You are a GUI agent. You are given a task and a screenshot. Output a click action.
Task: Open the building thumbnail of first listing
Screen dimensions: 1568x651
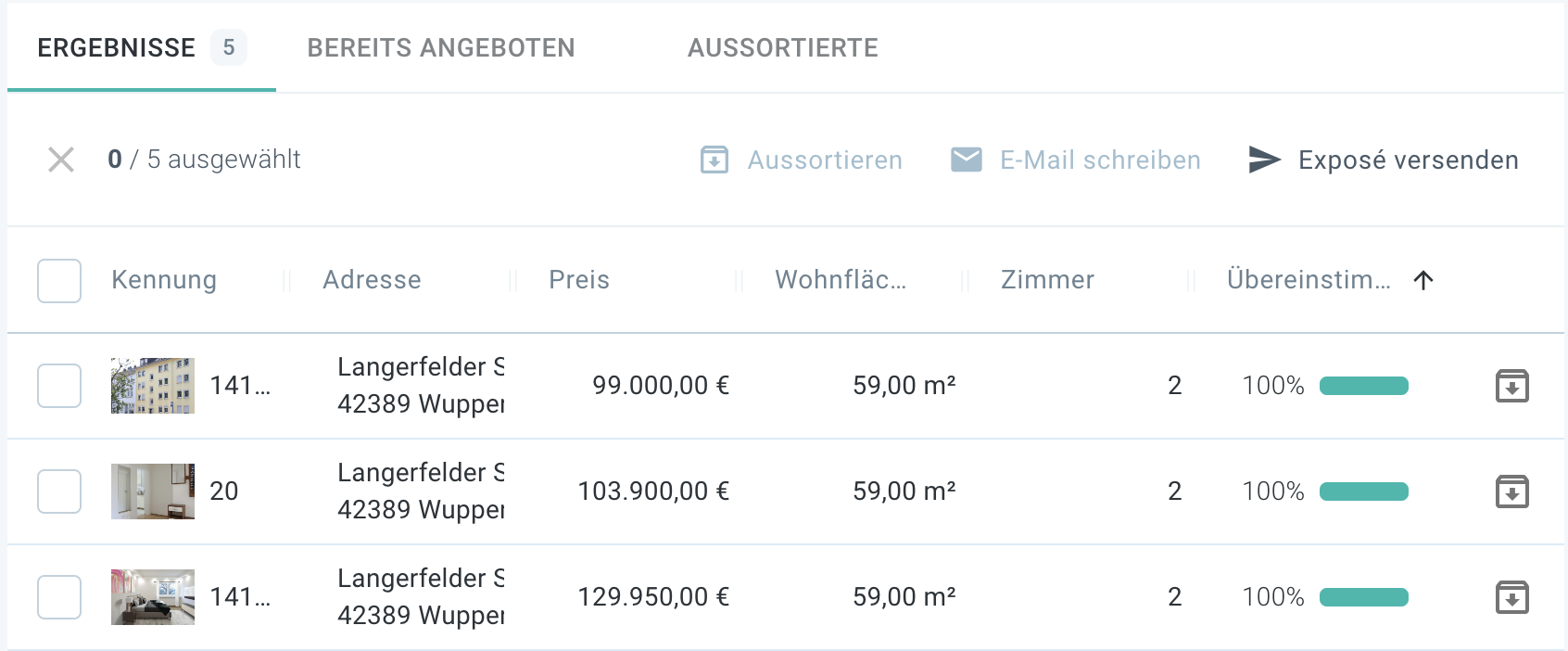tap(153, 386)
